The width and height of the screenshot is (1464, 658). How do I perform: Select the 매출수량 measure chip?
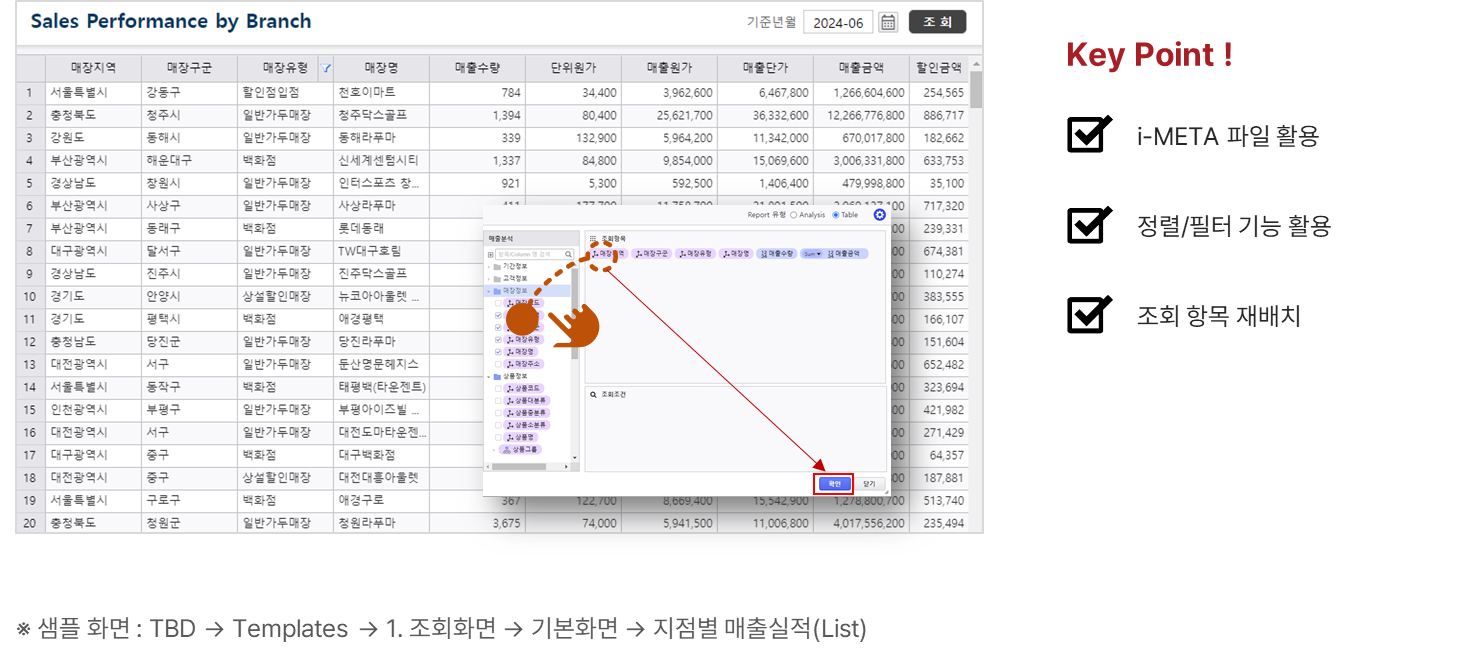pos(775,254)
